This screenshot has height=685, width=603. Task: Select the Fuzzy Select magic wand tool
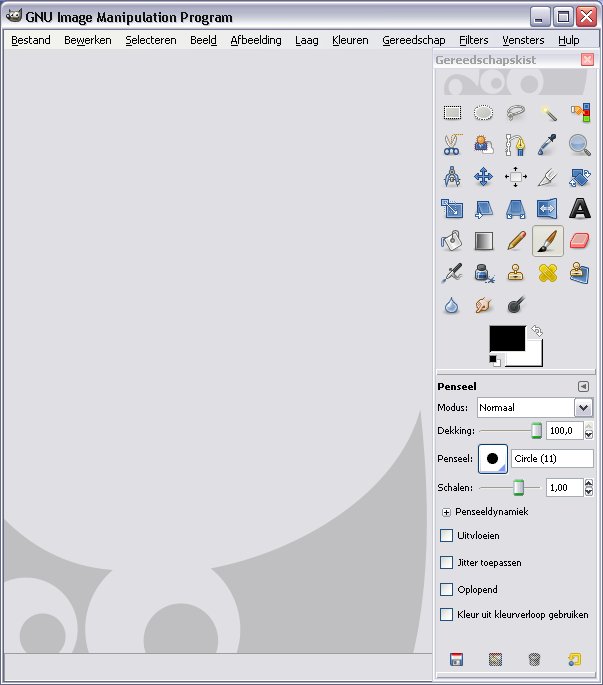pos(548,113)
